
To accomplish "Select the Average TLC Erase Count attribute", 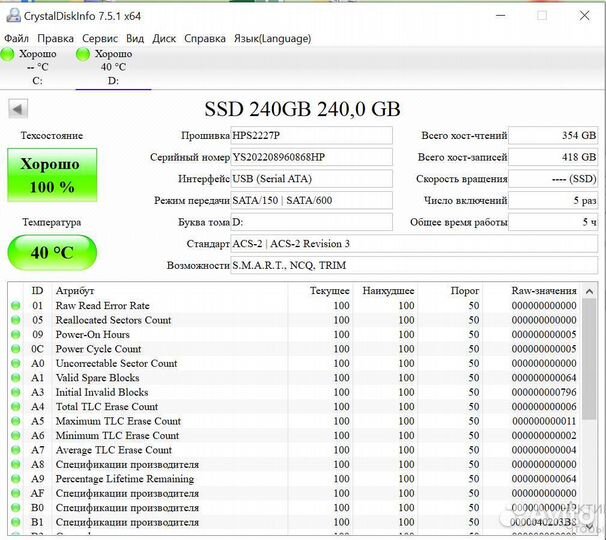I will [x=114, y=450].
